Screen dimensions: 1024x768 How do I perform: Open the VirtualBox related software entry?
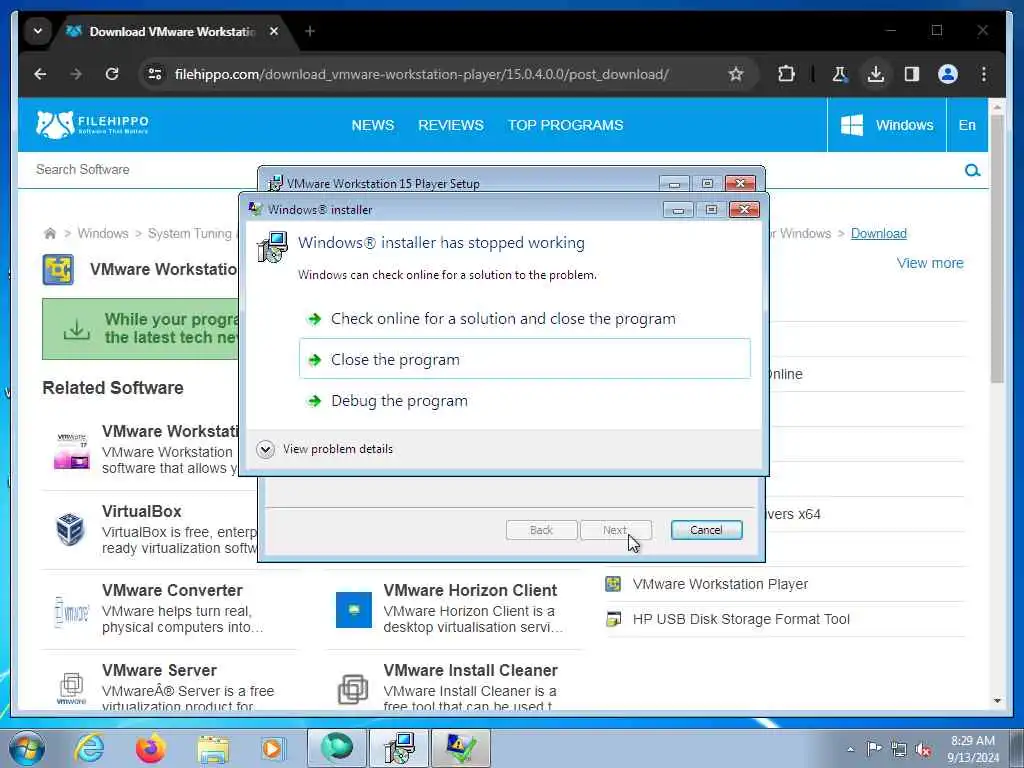142,511
